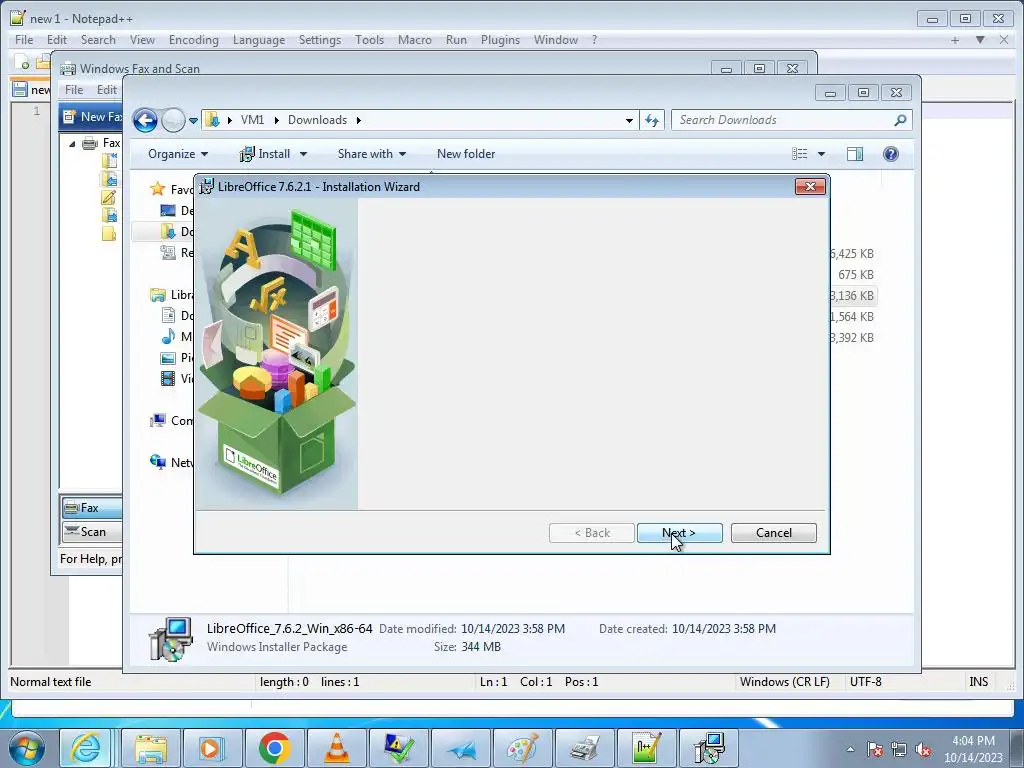The image size is (1024, 768).
Task: Switch to Windows Fax and Scan taskbar icon
Action: [584, 748]
